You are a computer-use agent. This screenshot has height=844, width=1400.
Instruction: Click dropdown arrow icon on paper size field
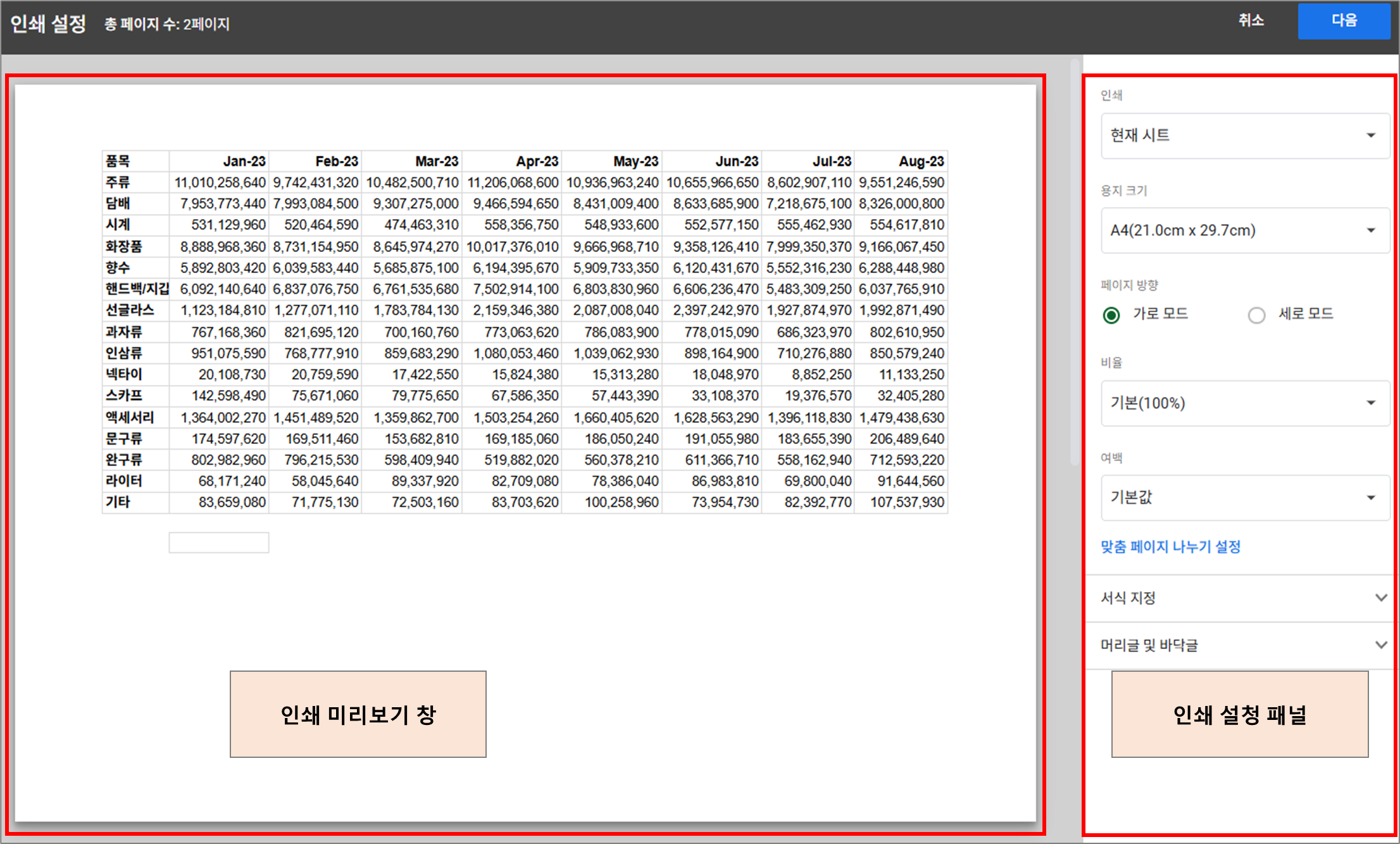[1371, 230]
